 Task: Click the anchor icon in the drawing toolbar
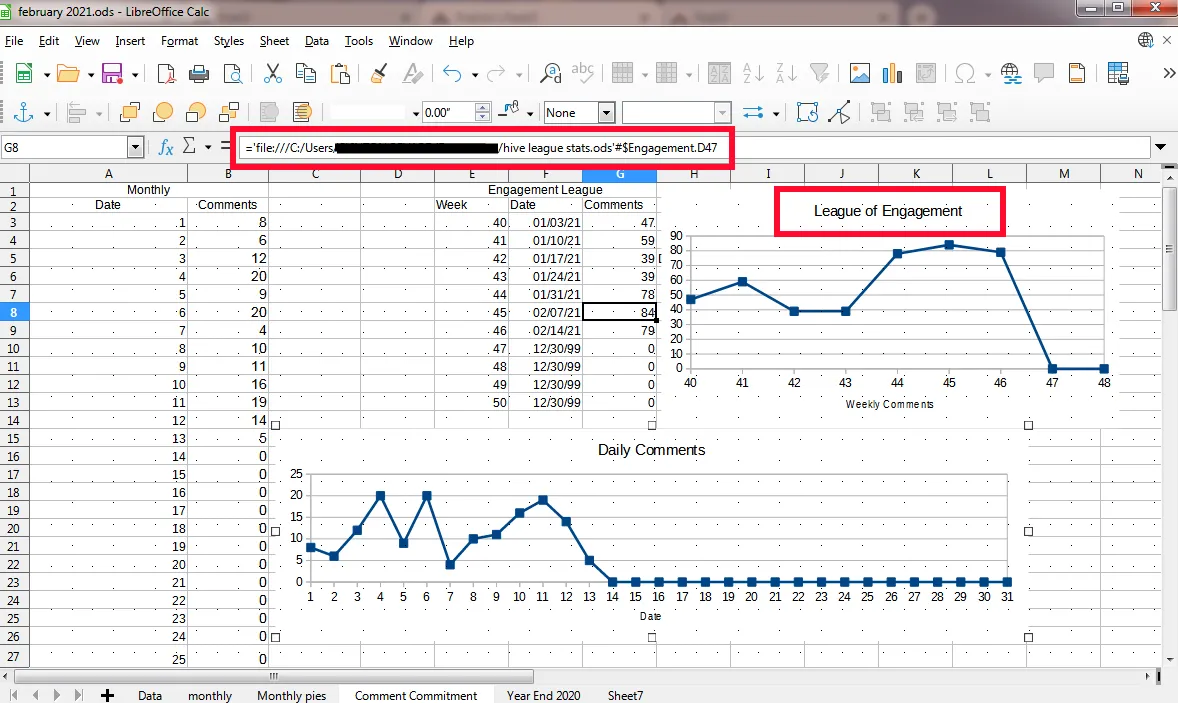[24, 113]
